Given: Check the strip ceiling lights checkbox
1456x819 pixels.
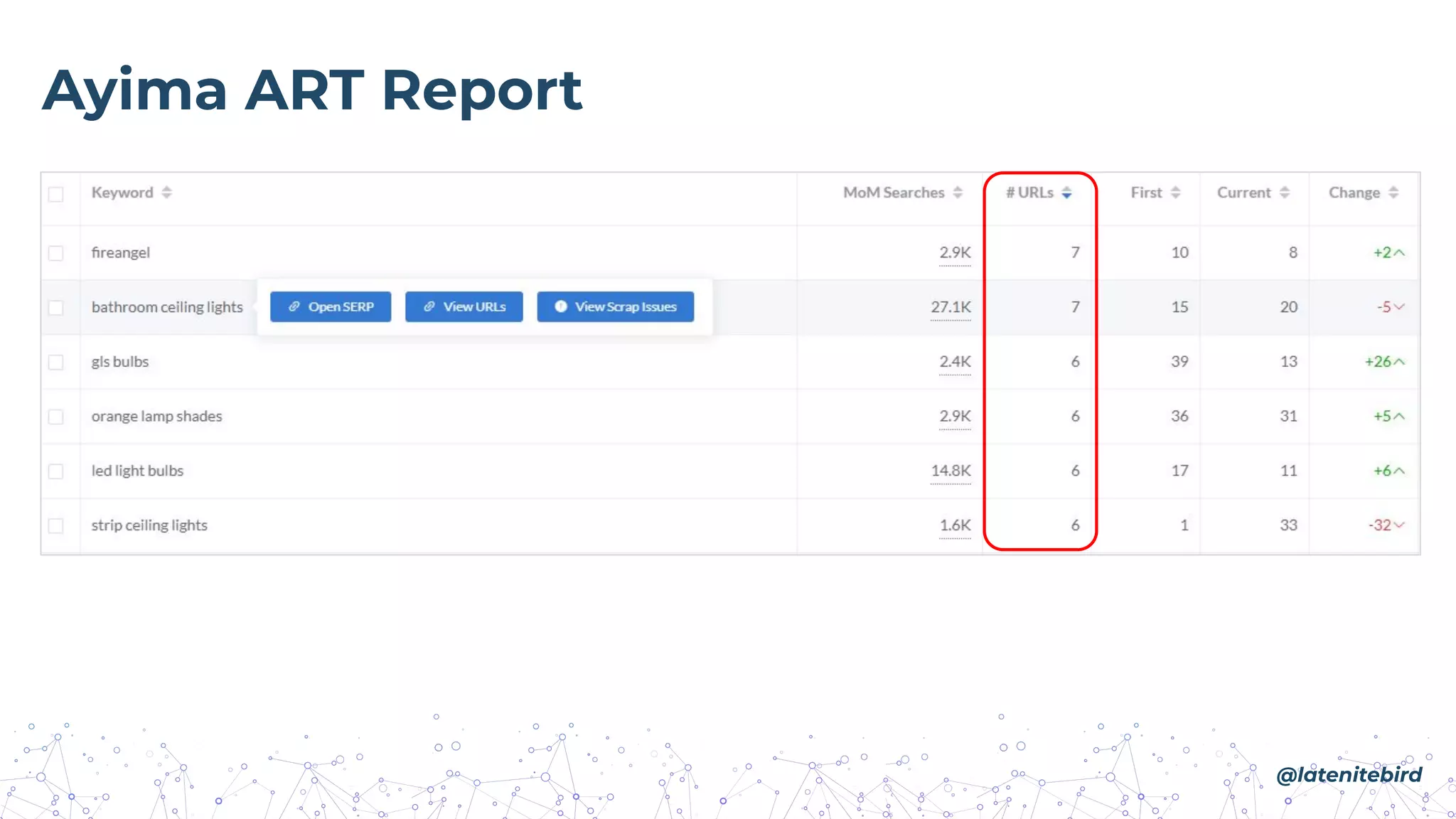Looking at the screenshot, I should click(x=56, y=526).
